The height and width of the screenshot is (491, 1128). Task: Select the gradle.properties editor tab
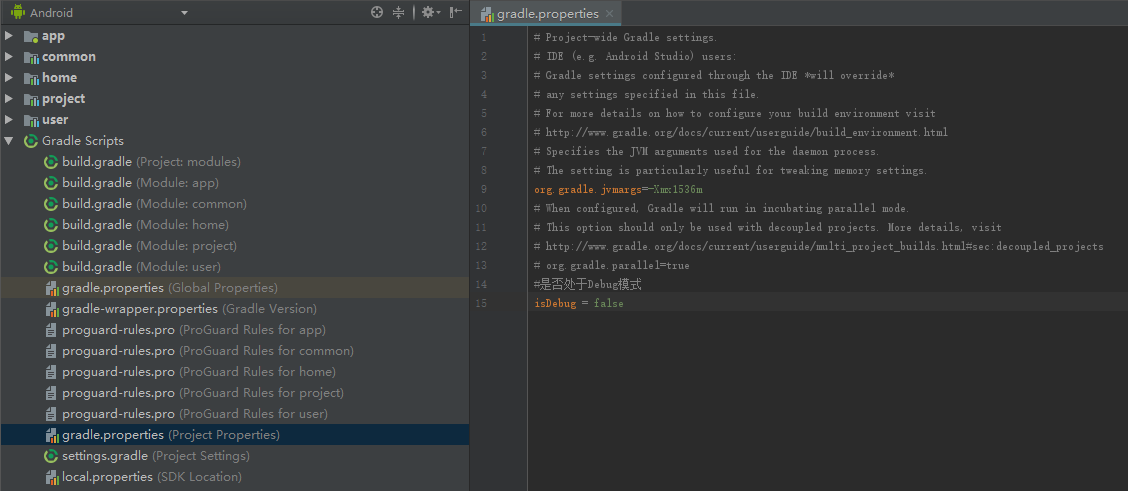point(547,14)
